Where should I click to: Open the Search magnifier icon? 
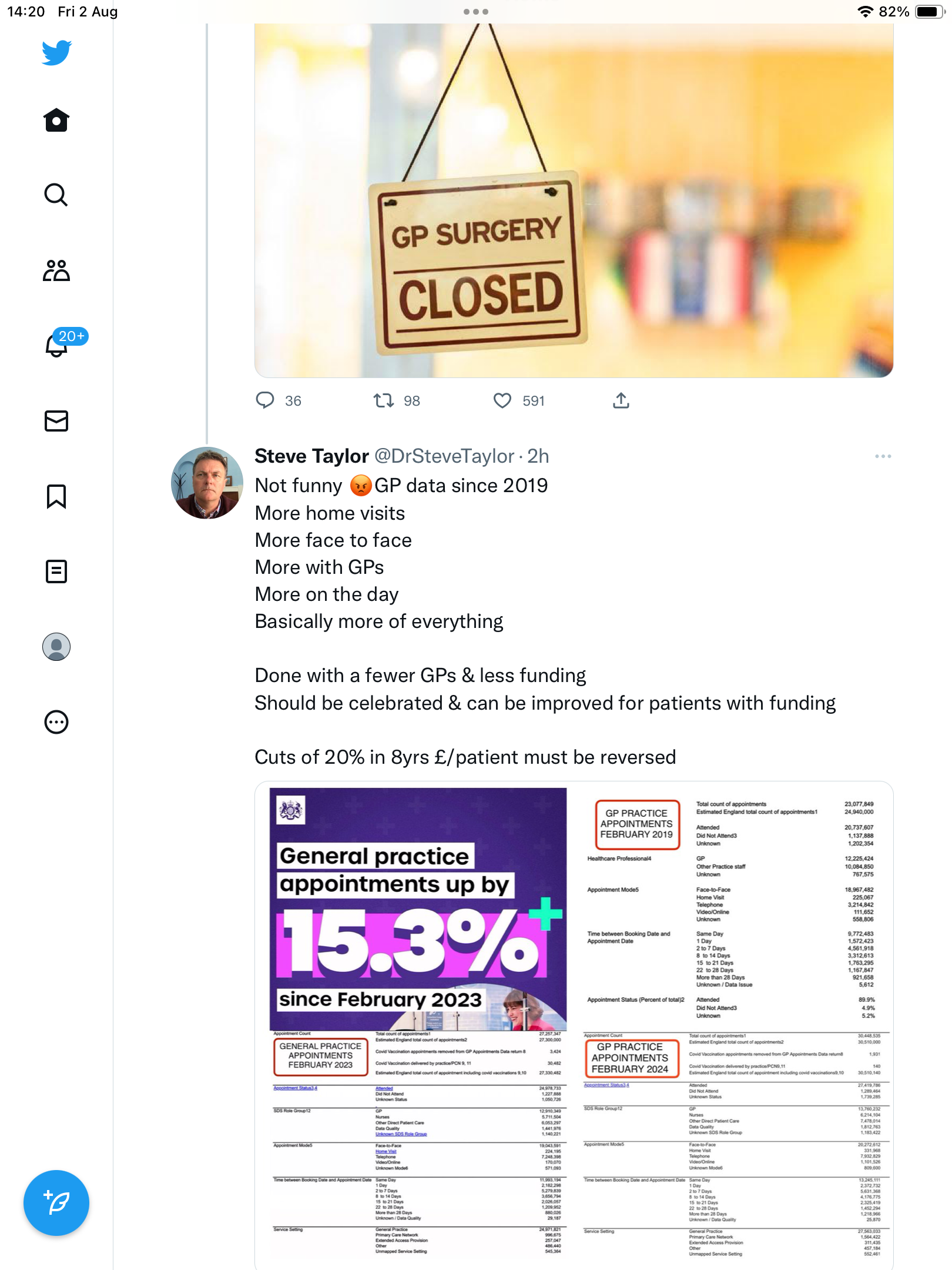coord(56,195)
